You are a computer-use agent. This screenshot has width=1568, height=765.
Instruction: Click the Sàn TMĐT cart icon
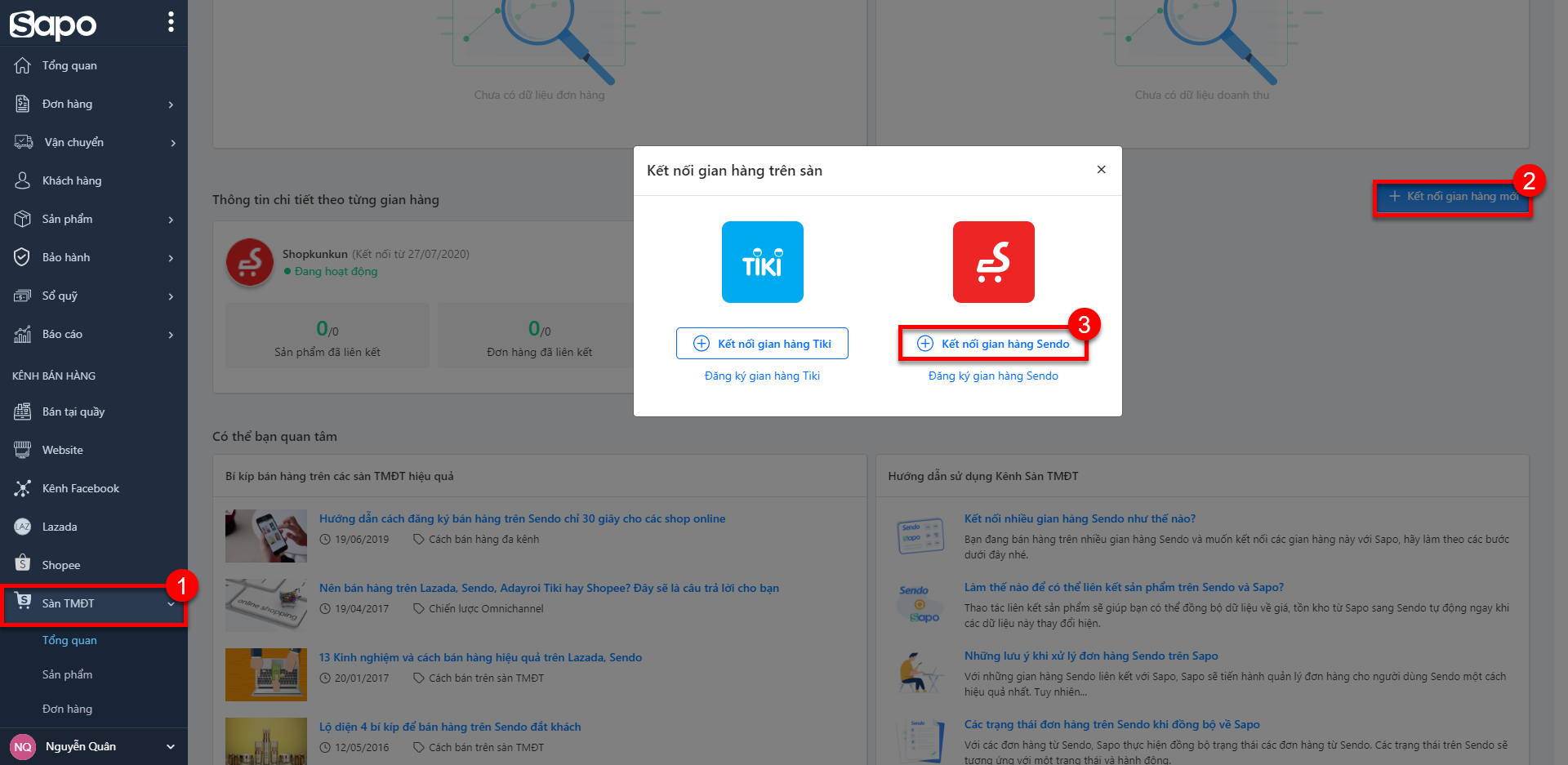23,602
